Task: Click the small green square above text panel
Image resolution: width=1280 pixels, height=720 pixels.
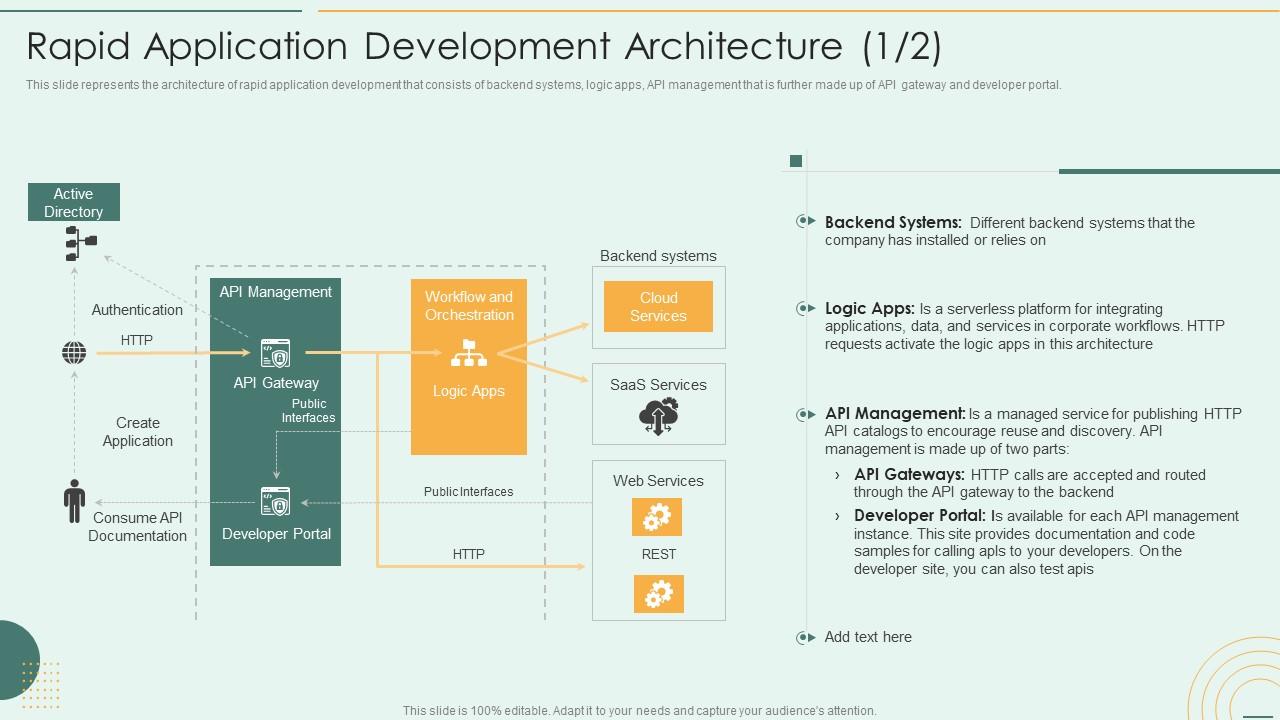Action: tap(796, 161)
